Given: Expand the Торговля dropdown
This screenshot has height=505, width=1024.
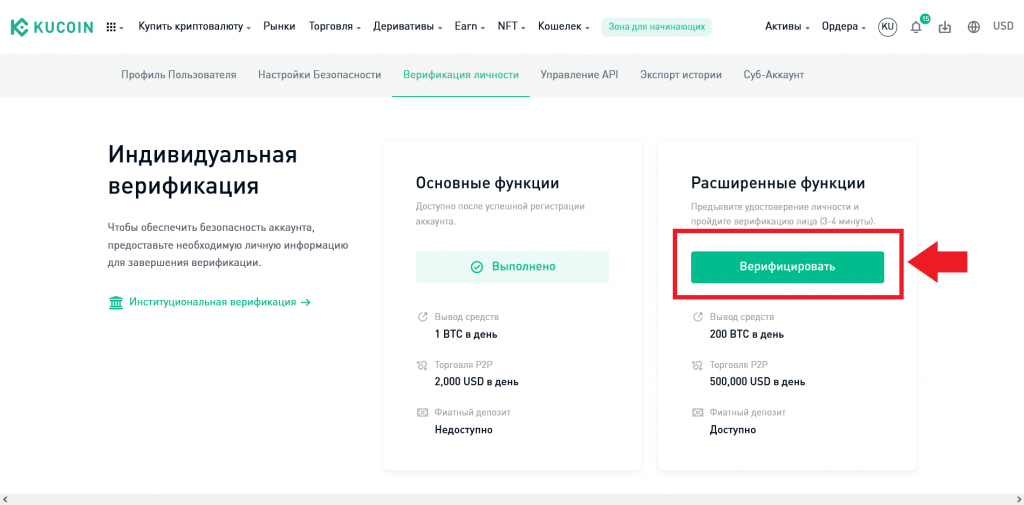Looking at the screenshot, I should [x=335, y=27].
